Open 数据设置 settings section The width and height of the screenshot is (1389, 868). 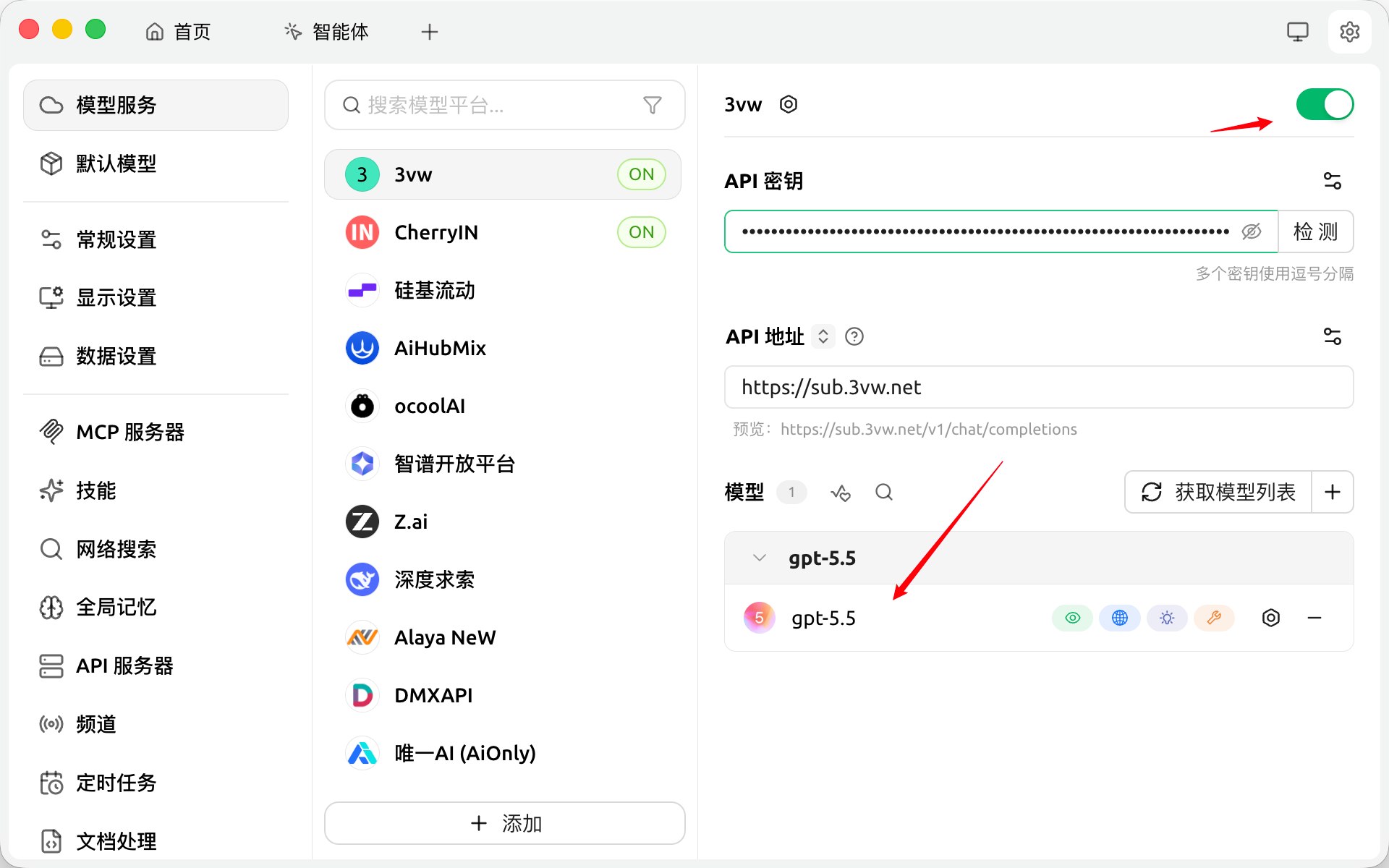pos(156,356)
